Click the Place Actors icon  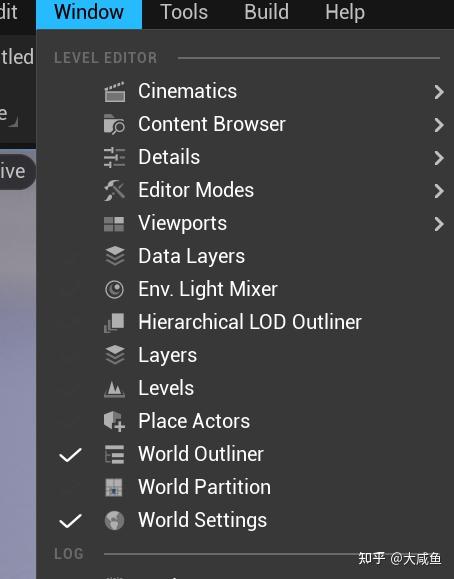[x=115, y=421]
